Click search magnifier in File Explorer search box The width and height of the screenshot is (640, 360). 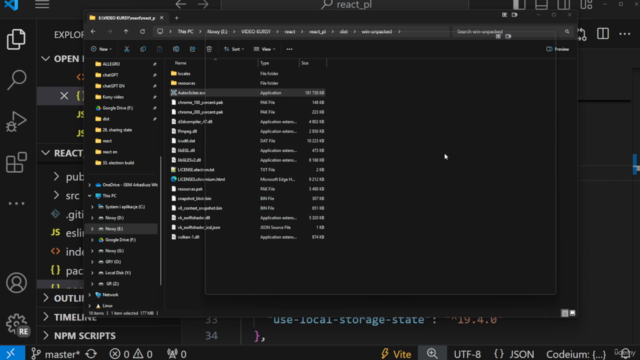click(x=567, y=31)
